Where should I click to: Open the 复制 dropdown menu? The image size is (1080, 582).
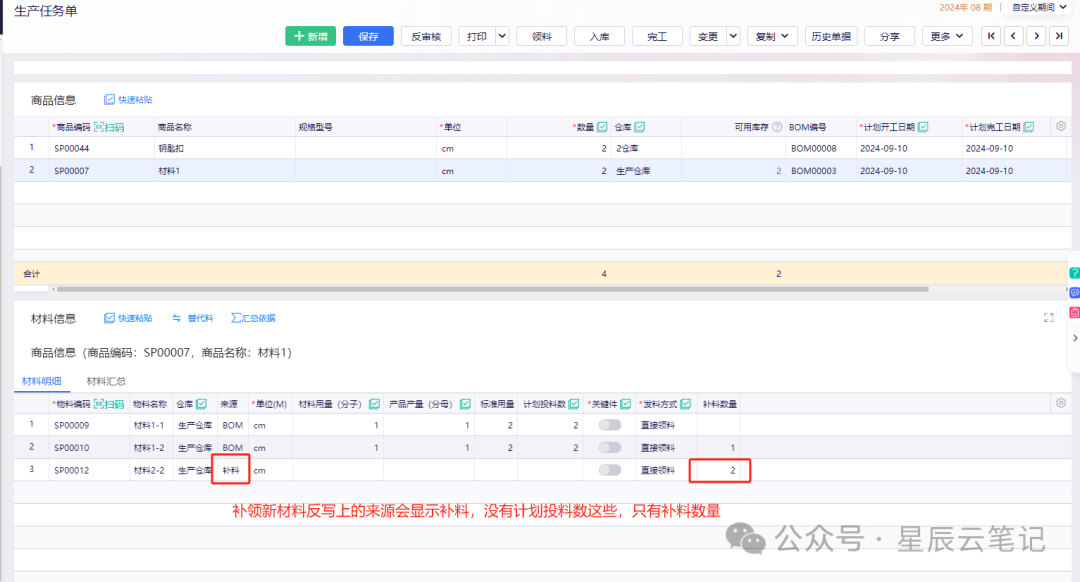(x=772, y=37)
